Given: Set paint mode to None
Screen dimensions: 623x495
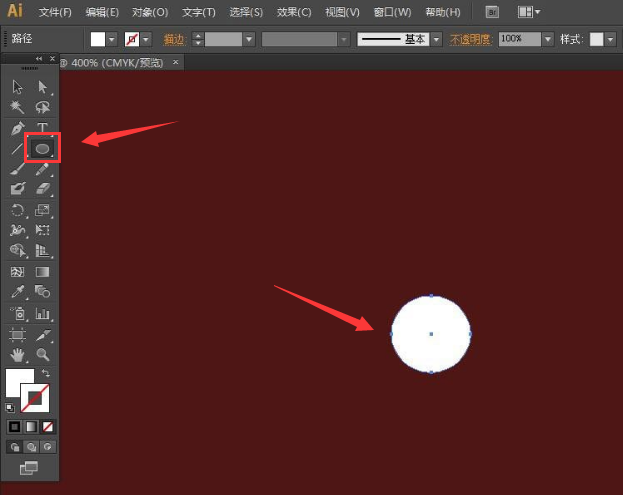Looking at the screenshot, I should tap(48, 427).
